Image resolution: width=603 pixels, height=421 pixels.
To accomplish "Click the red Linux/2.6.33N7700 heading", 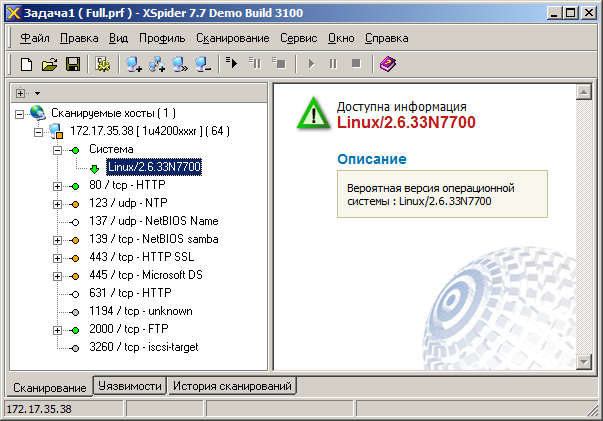I will pyautogui.click(x=406, y=122).
